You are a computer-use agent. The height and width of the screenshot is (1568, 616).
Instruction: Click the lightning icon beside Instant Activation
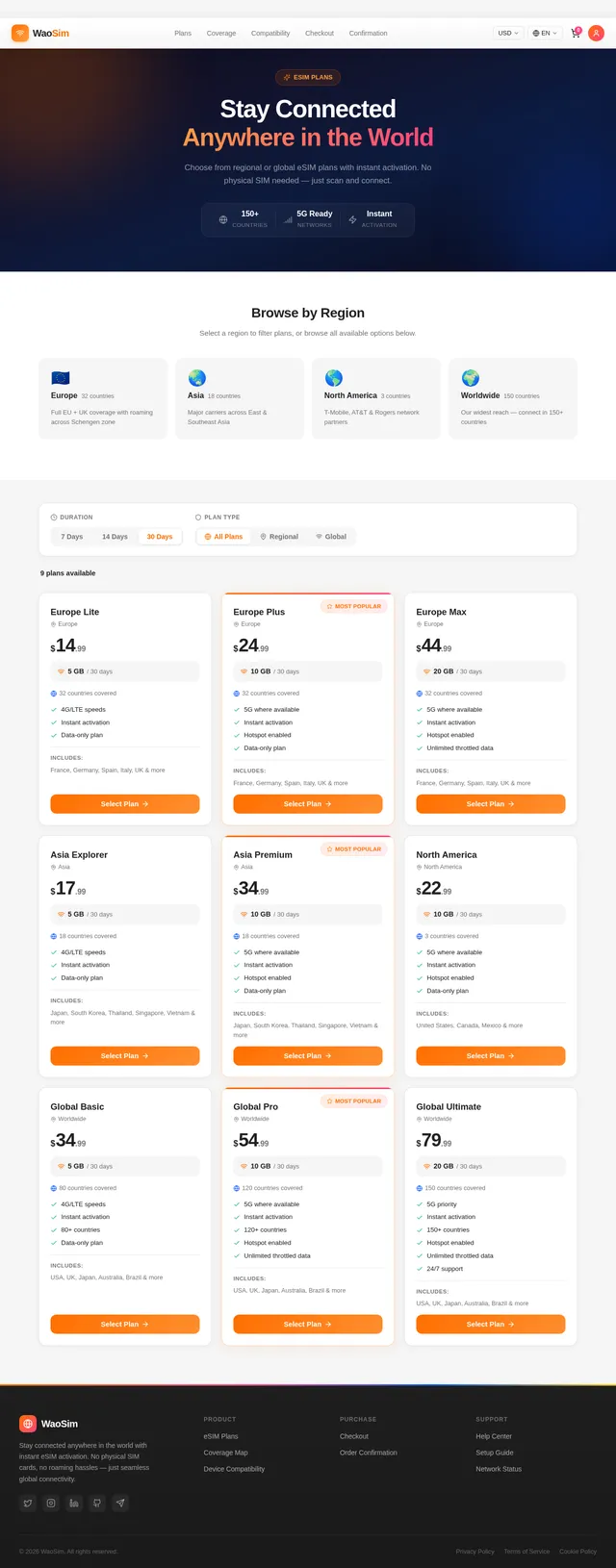(352, 219)
